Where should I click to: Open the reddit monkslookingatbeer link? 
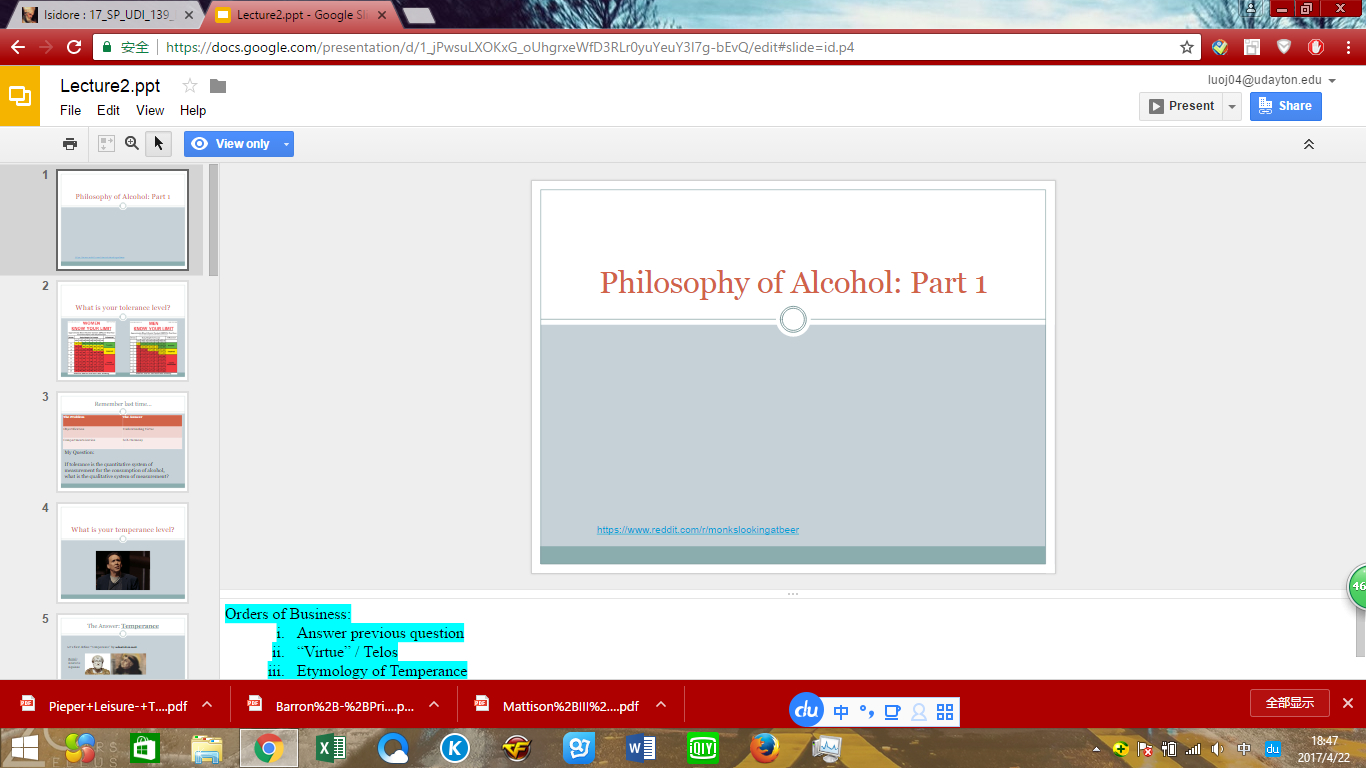(697, 530)
